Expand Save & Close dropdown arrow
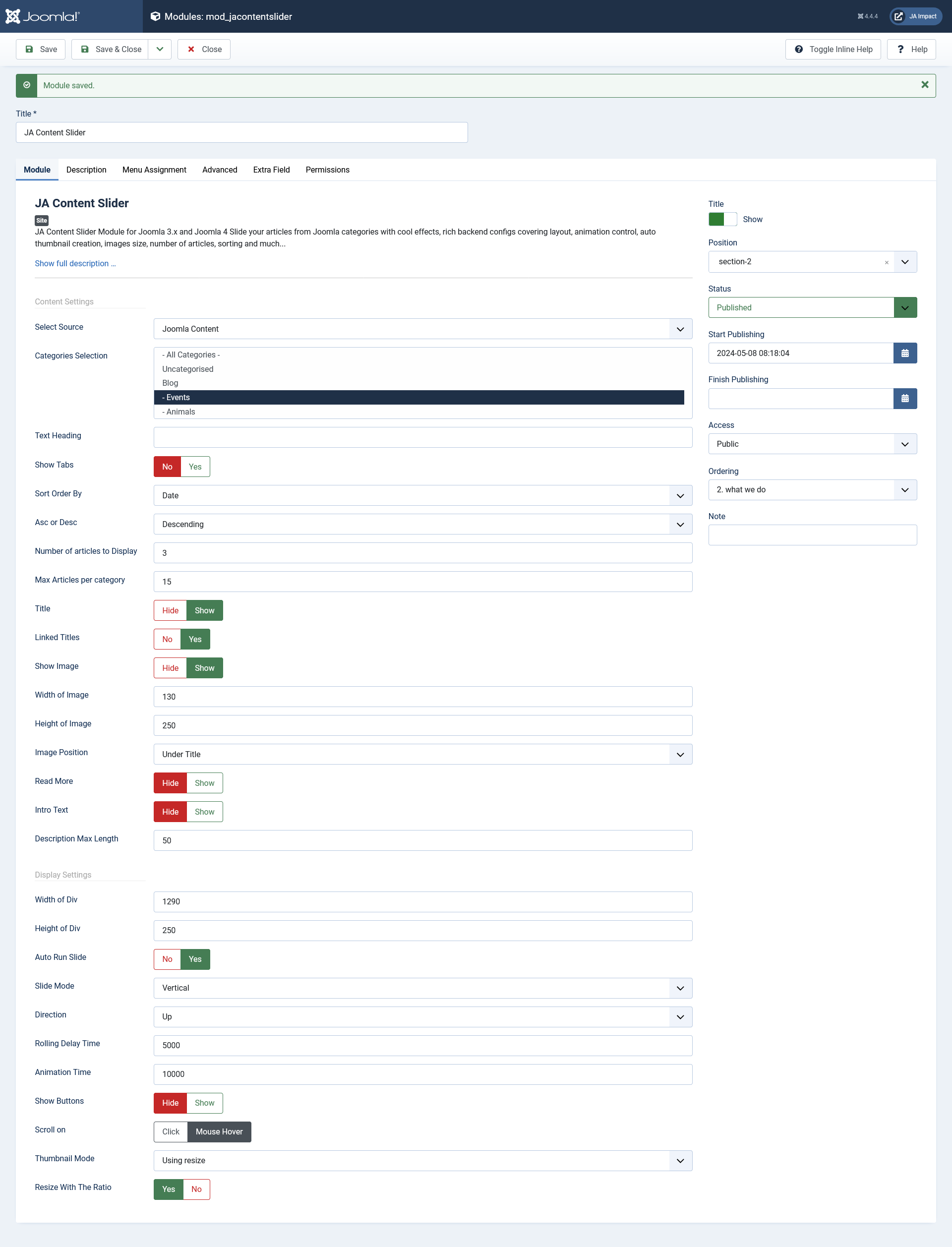The height and width of the screenshot is (1247, 952). (160, 49)
